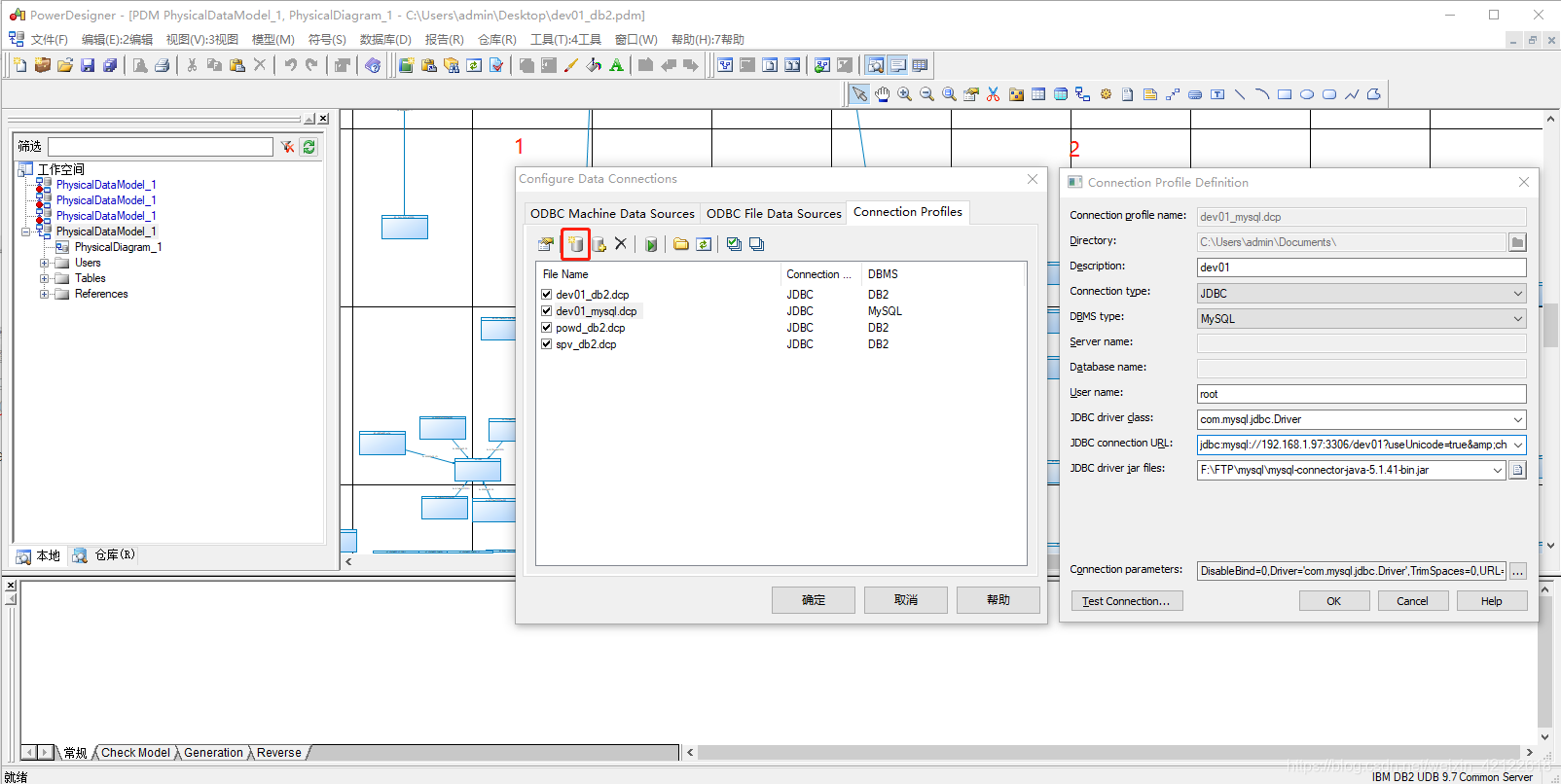Viewport: 1561px width, 784px height.
Task: Click the ellipsis button beside Connection parameters
Action: click(1518, 571)
